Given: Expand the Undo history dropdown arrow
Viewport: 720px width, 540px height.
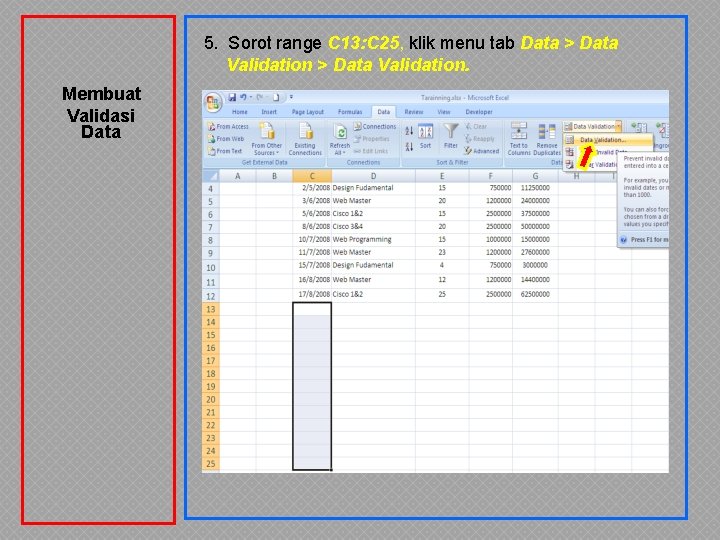Looking at the screenshot, I should tap(251, 97).
